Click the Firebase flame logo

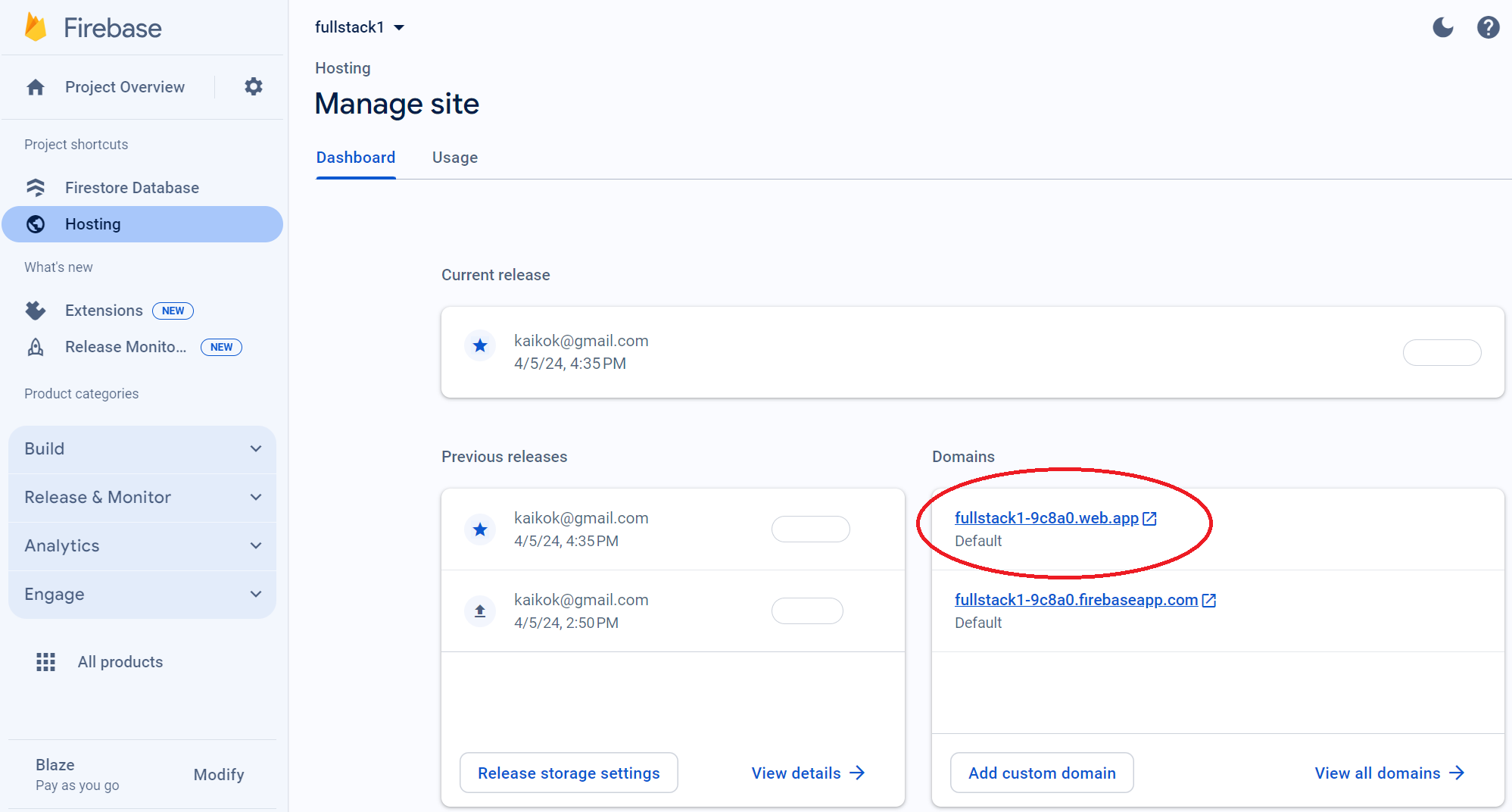35,27
